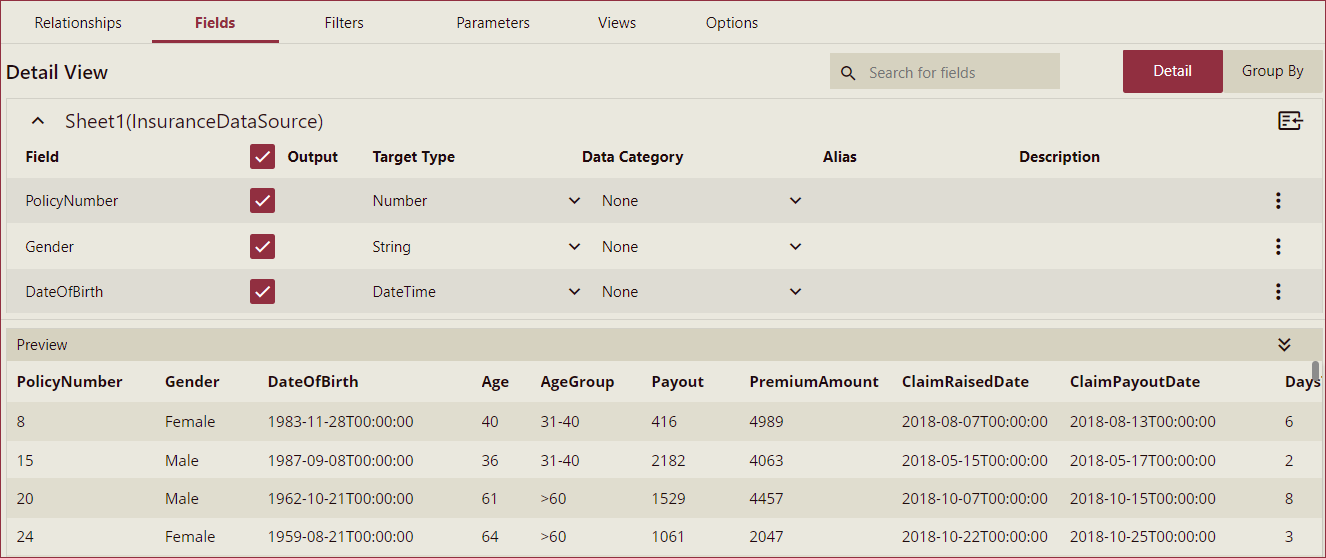This screenshot has width=1326, height=558.
Task: Click the add-field icon beside the Sheet1 header
Action: tap(1290, 121)
